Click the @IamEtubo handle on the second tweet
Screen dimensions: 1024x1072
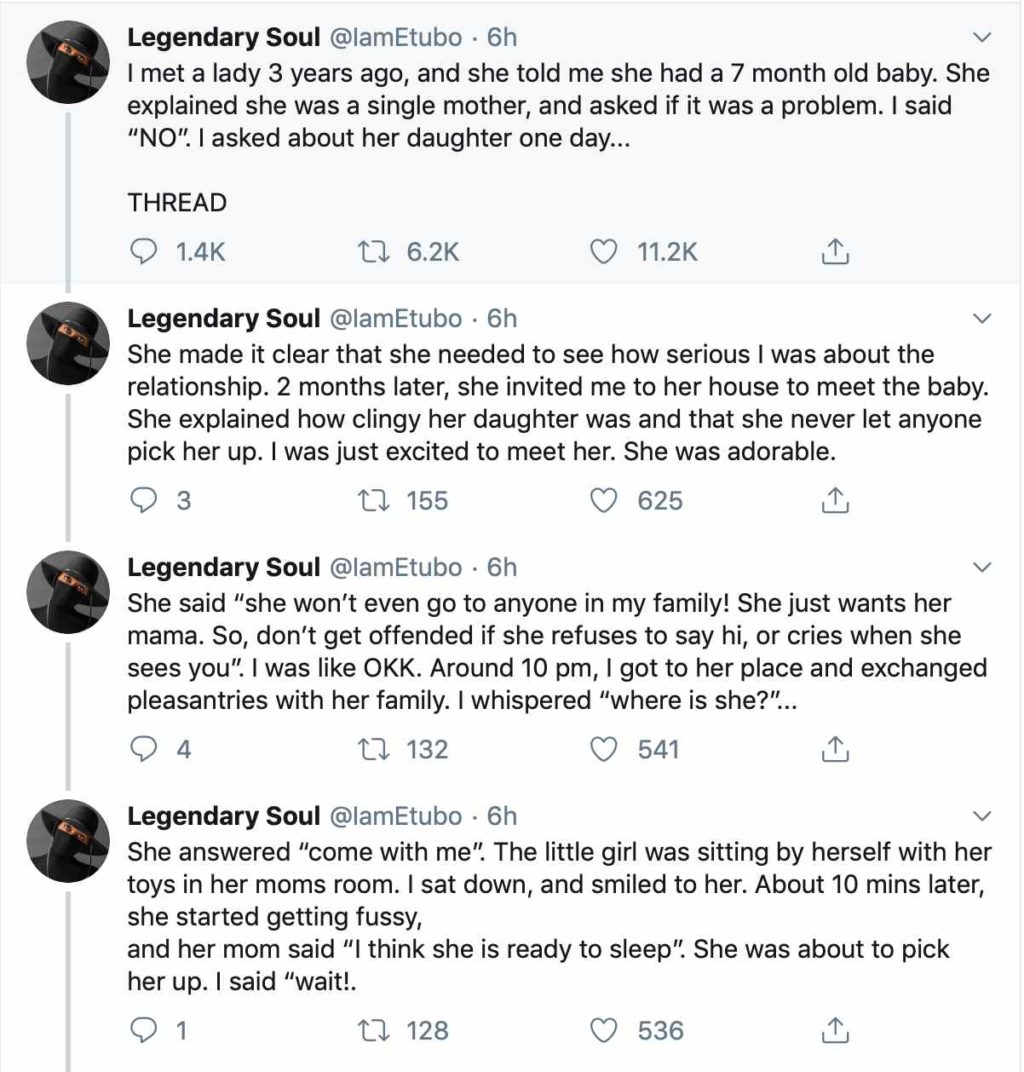click(395, 319)
